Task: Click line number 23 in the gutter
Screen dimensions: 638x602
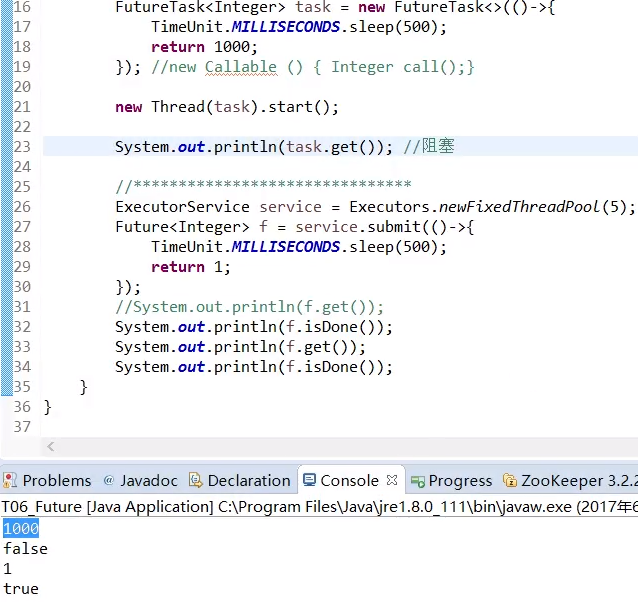Action: [22, 146]
